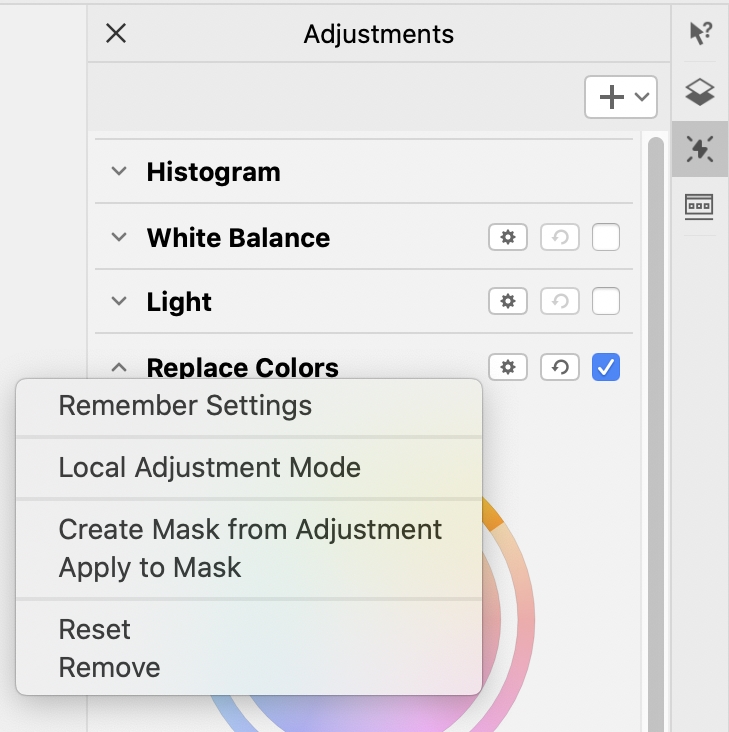
Task: Choose Remember Settings from the menu
Action: pyautogui.click(x=185, y=406)
